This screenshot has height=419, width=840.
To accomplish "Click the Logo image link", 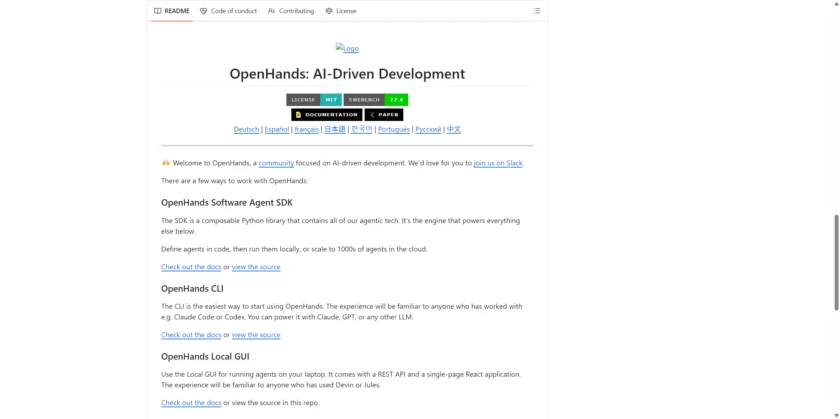I will (347, 48).
